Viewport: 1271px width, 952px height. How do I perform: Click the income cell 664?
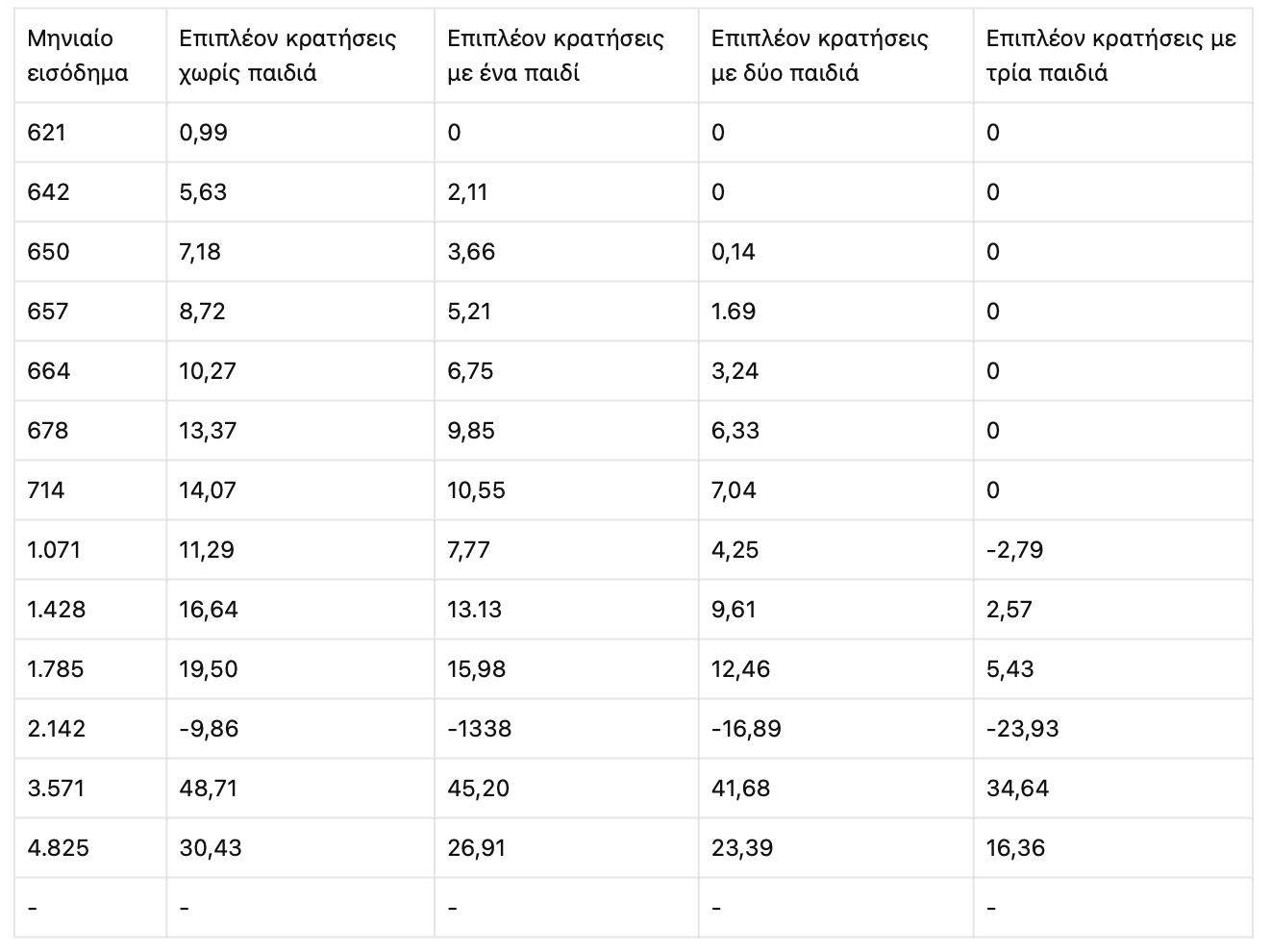pyautogui.click(x=90, y=371)
